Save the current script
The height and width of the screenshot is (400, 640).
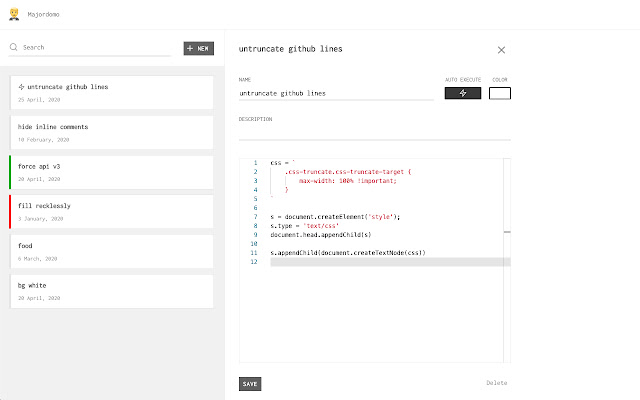[x=250, y=383]
